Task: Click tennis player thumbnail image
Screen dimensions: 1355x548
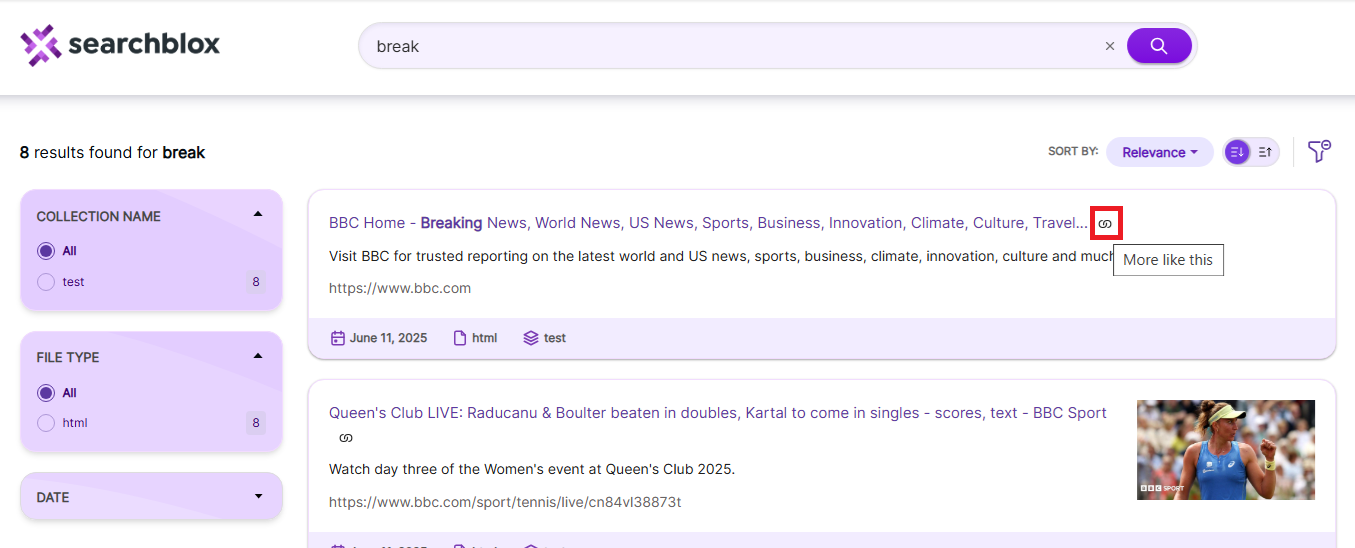Action: coord(1226,450)
